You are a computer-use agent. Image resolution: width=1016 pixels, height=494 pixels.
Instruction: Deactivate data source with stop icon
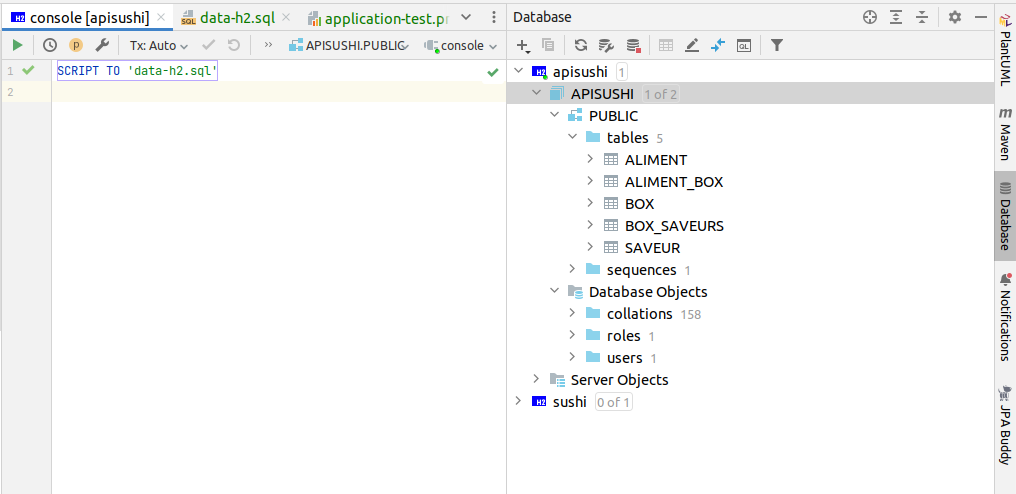pos(633,45)
